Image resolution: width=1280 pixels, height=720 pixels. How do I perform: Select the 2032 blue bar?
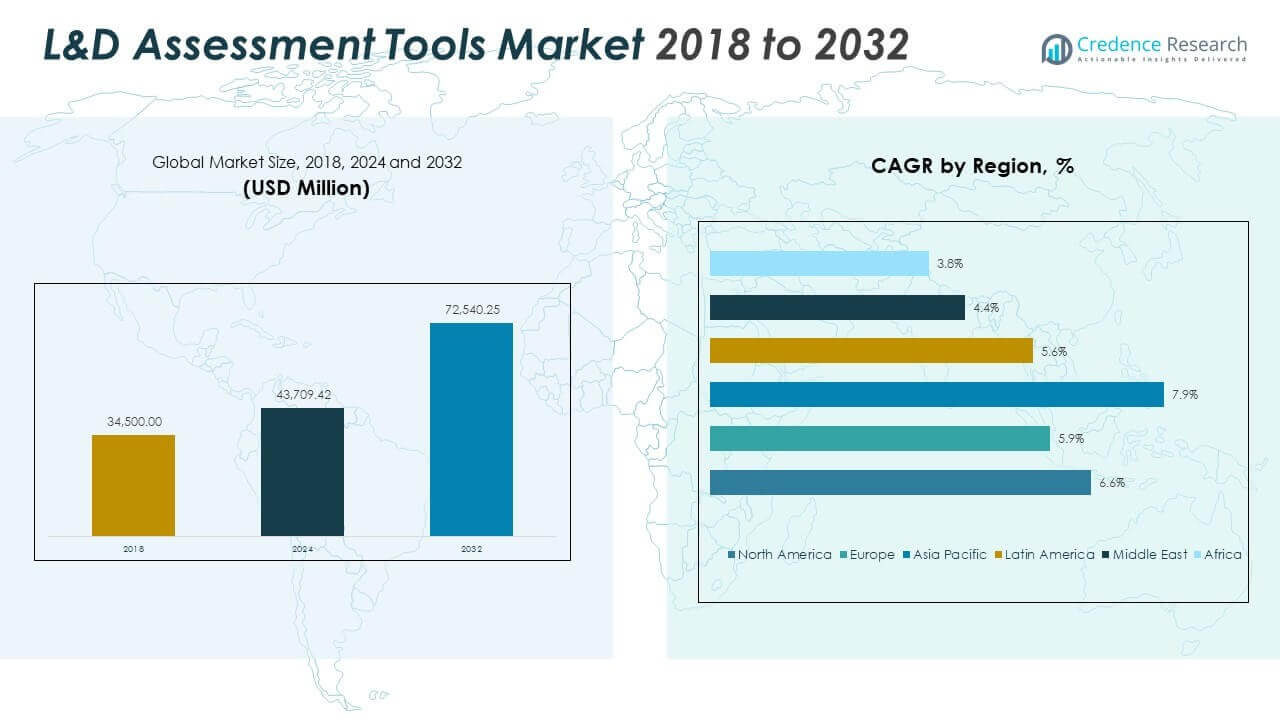click(470, 430)
